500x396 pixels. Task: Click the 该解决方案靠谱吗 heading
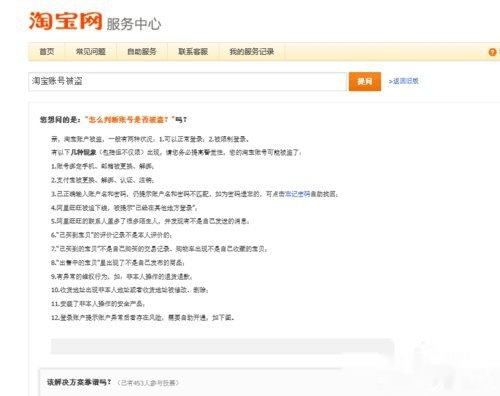(79, 382)
